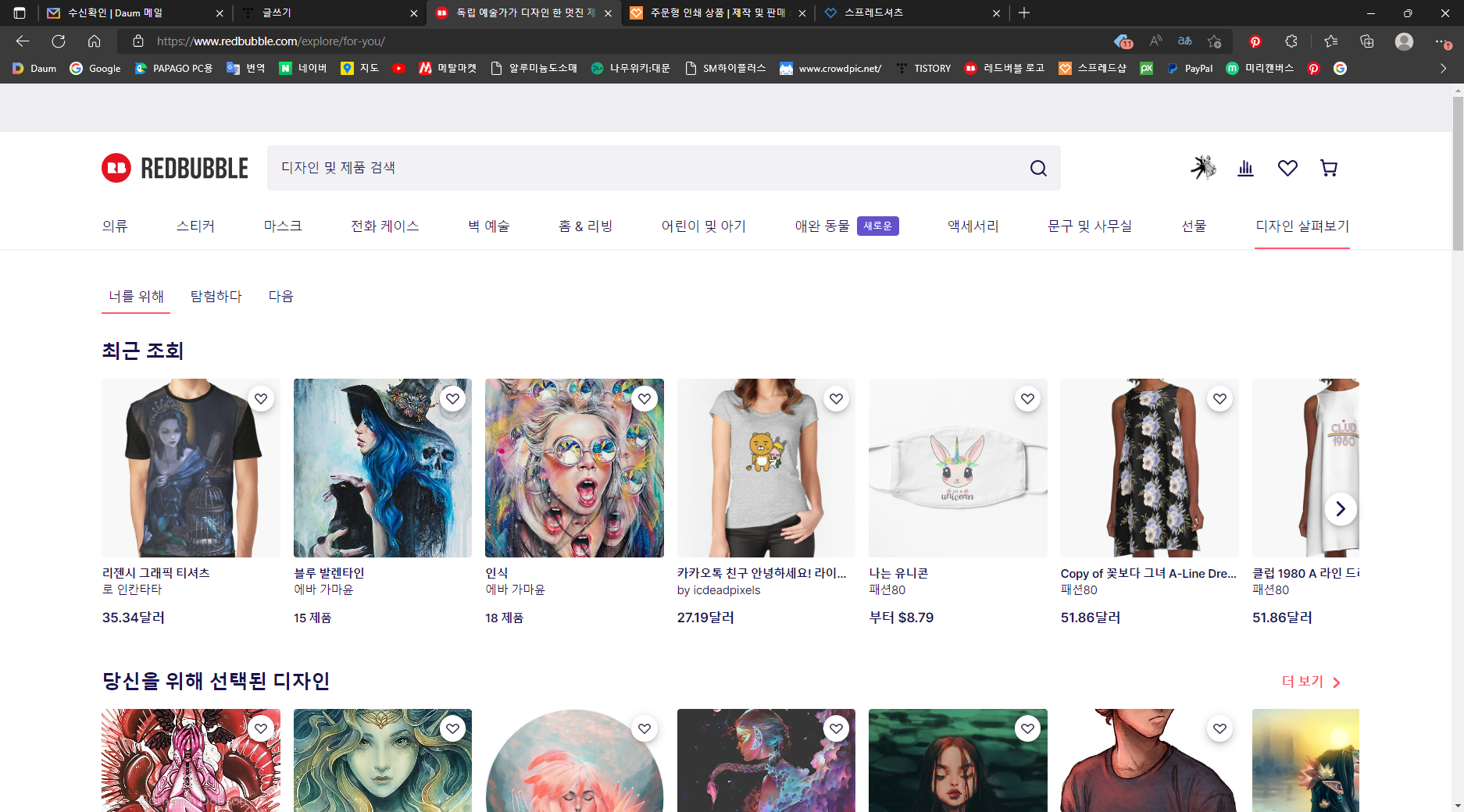Open the 홈 & 리빙 category menu

[x=585, y=226]
